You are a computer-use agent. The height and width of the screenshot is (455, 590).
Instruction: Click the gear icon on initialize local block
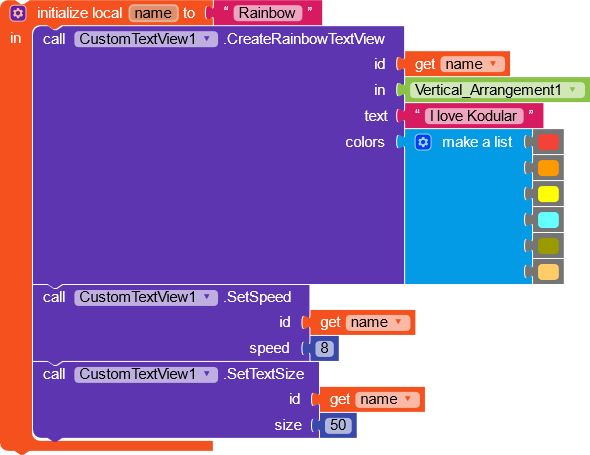(18, 14)
